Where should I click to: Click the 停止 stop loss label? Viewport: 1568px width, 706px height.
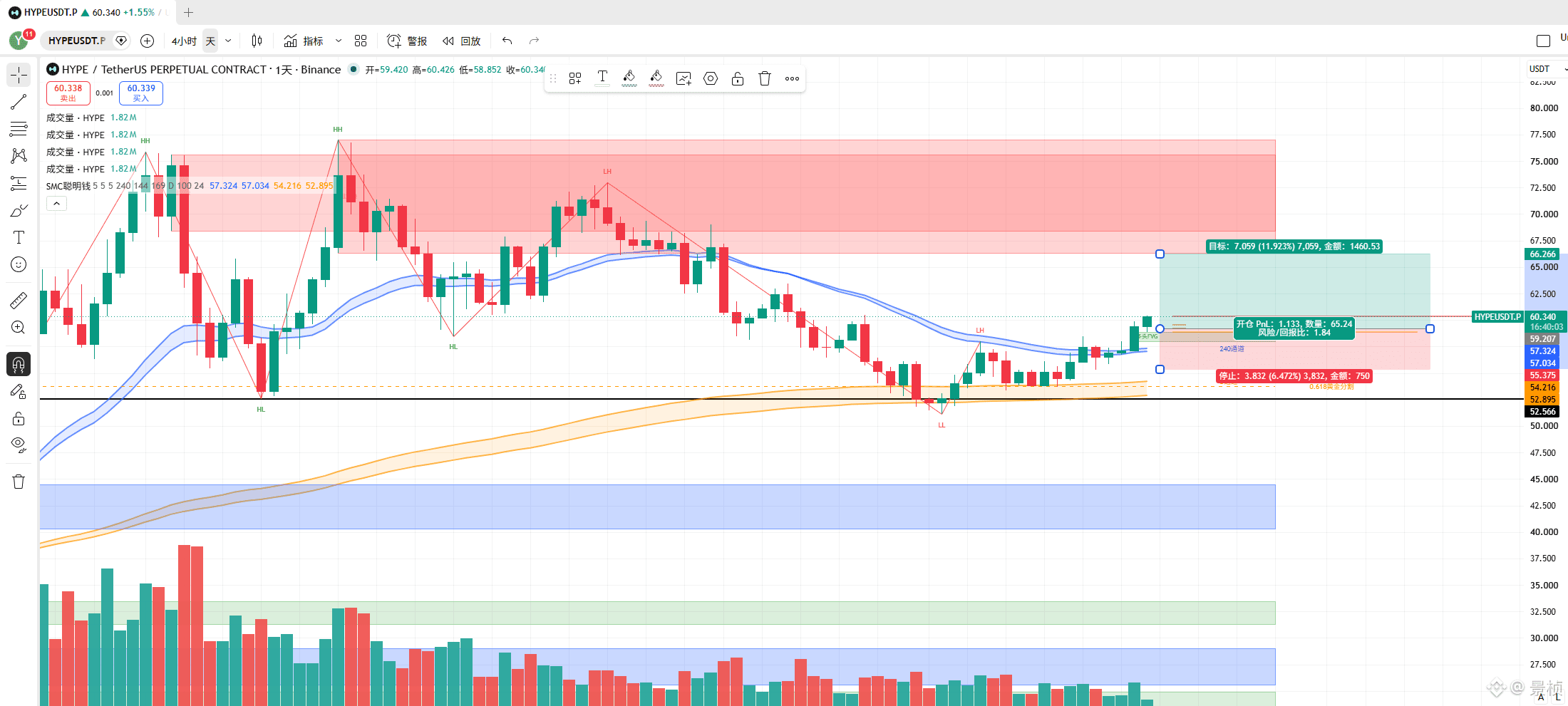click(1294, 376)
